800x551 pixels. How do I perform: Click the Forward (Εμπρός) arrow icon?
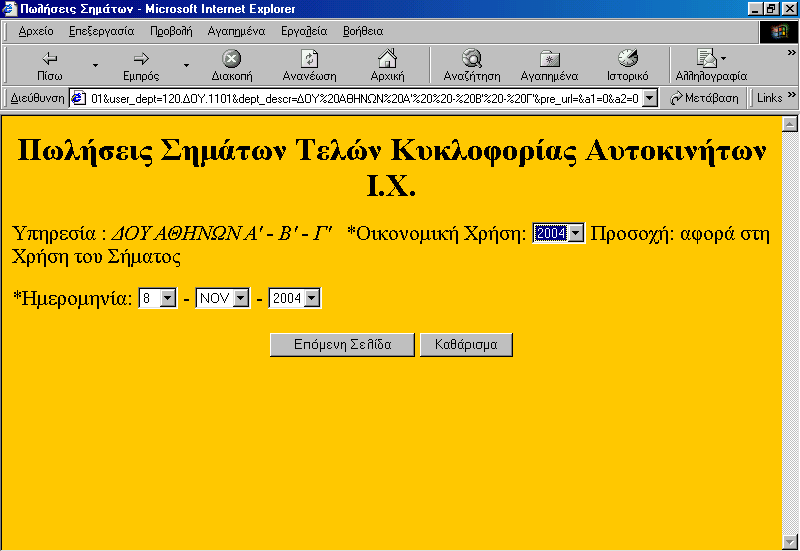pos(141,59)
